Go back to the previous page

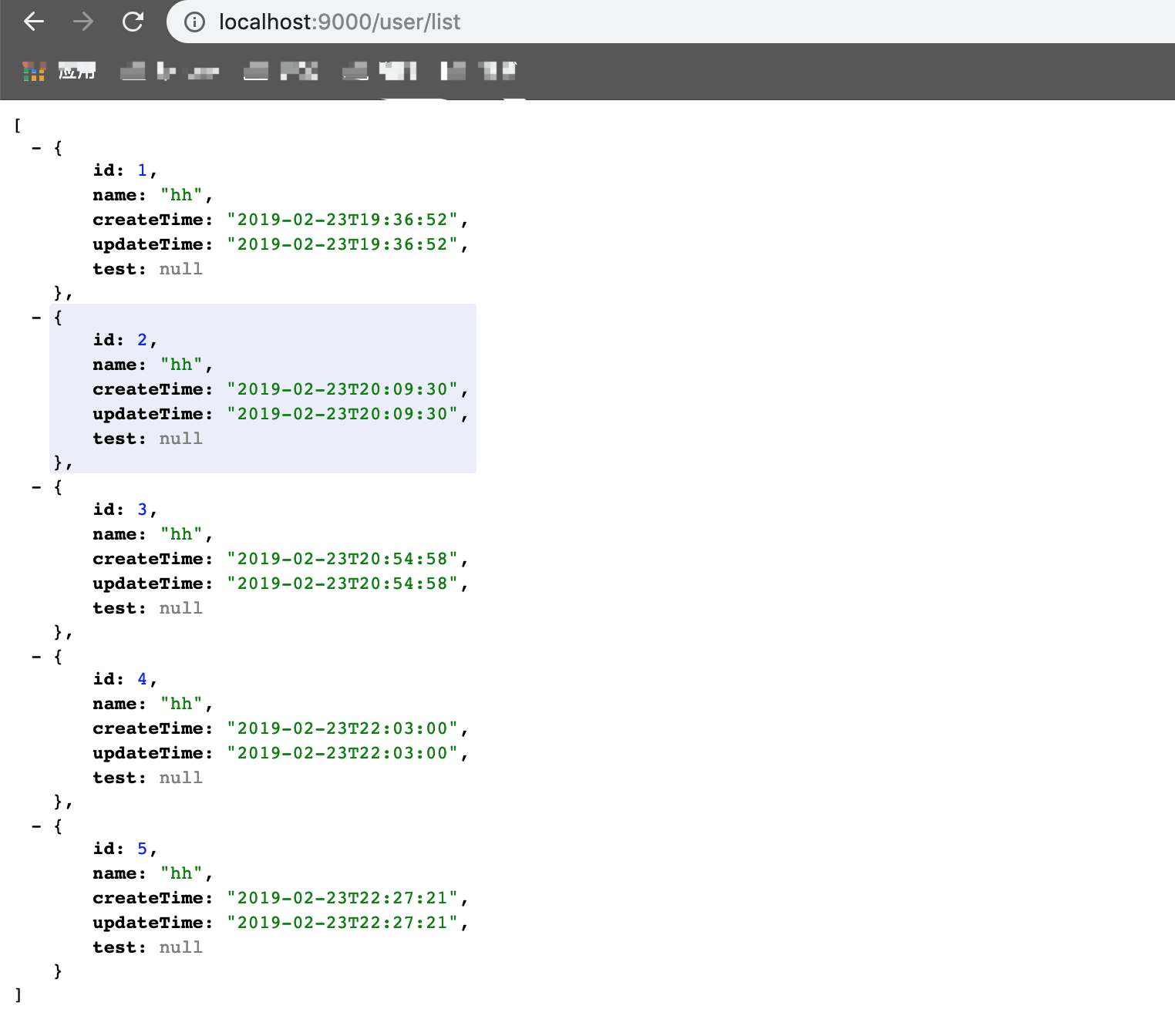[x=34, y=22]
